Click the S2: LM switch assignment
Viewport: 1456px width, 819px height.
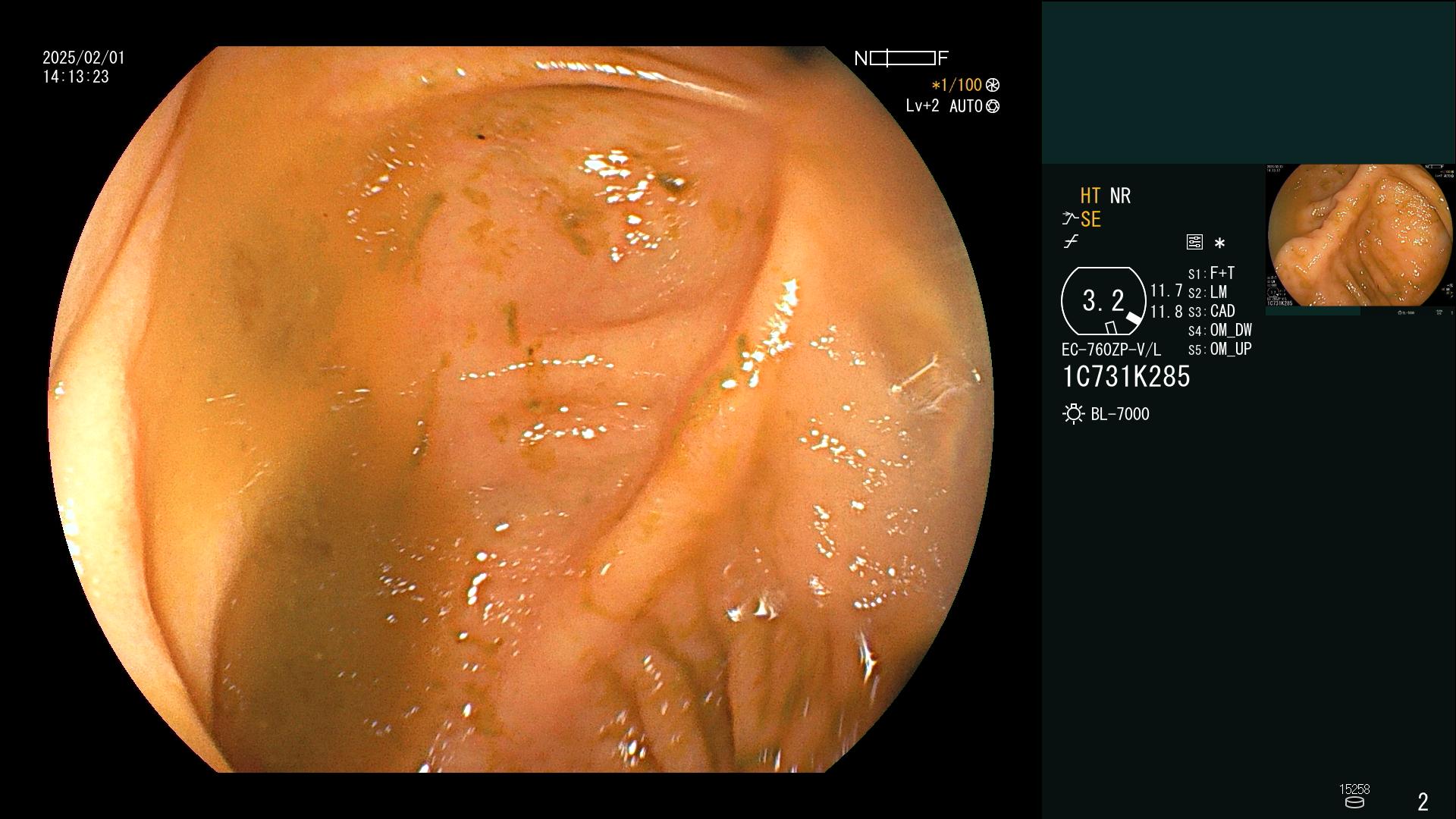tap(1207, 292)
